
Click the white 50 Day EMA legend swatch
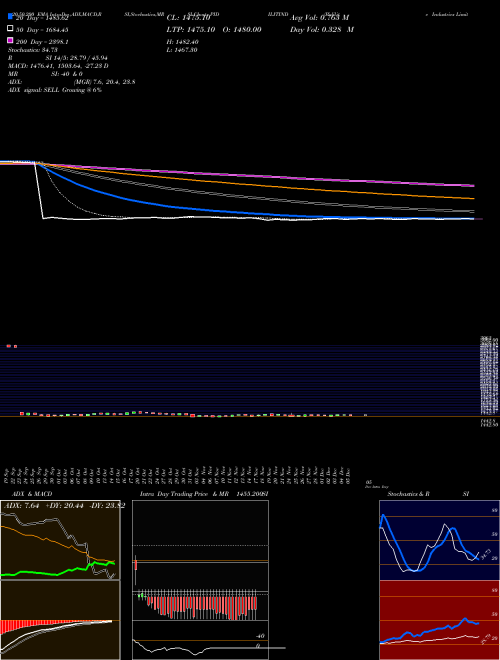pyautogui.click(x=10, y=29)
